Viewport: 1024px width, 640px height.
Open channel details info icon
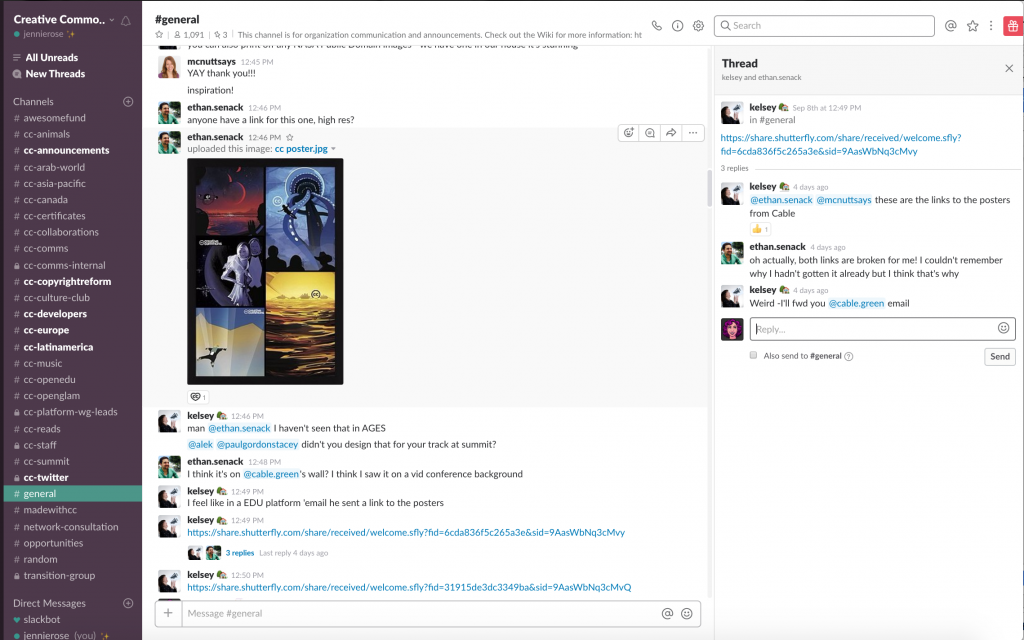click(677, 26)
